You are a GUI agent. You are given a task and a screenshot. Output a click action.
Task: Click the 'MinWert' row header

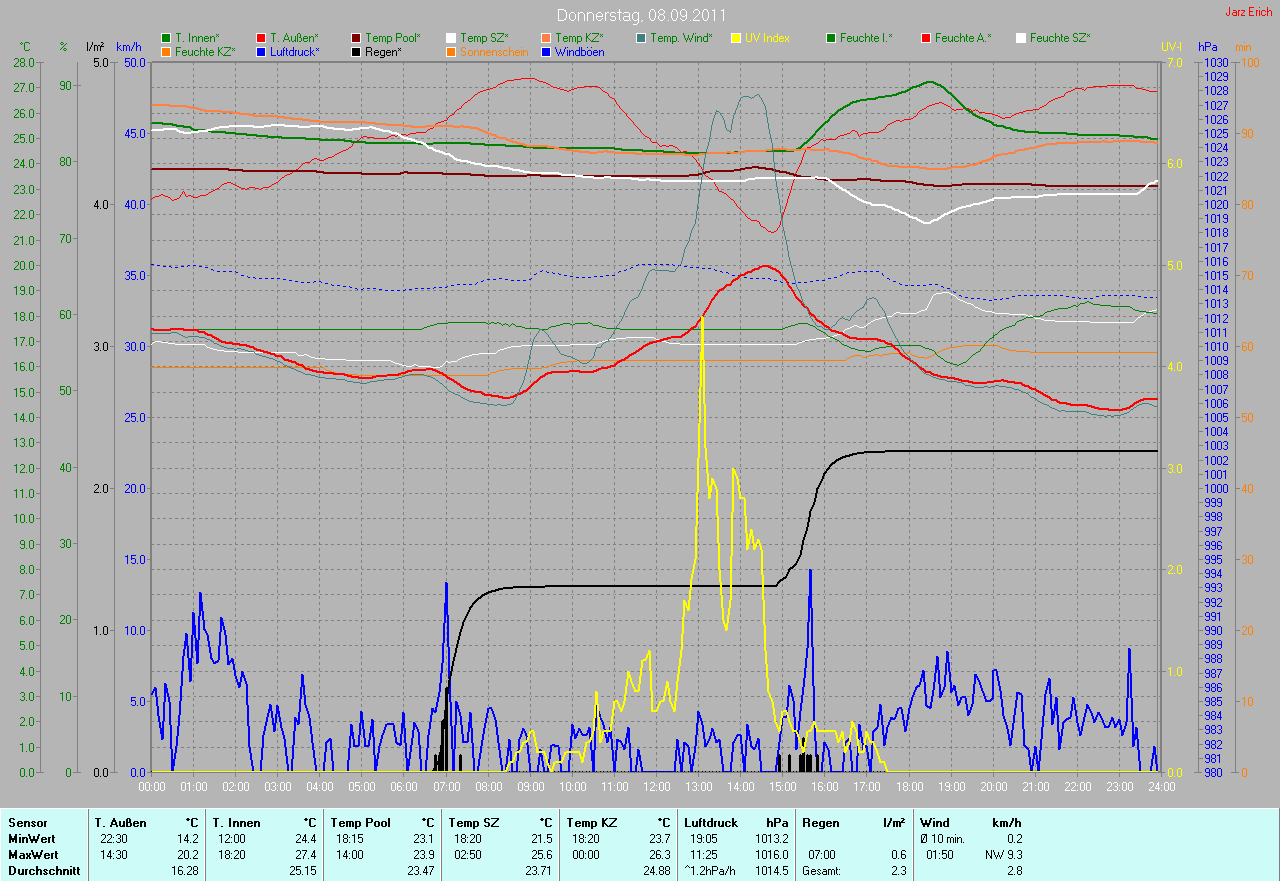[32, 839]
